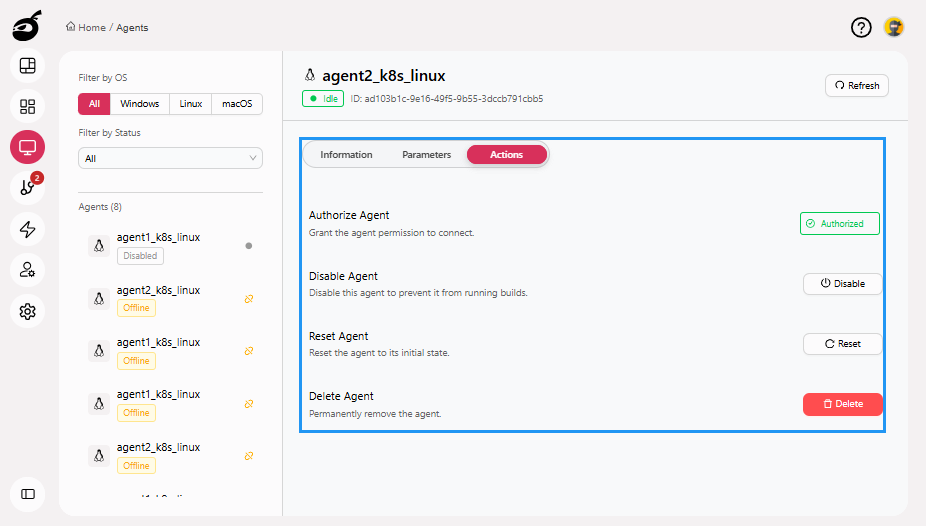Click the Reset Agent heading

tap(338, 336)
